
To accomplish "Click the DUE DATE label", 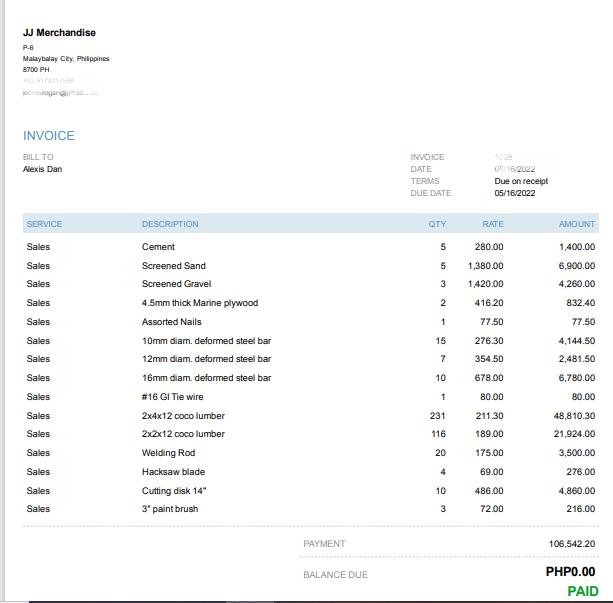I will click(431, 193).
